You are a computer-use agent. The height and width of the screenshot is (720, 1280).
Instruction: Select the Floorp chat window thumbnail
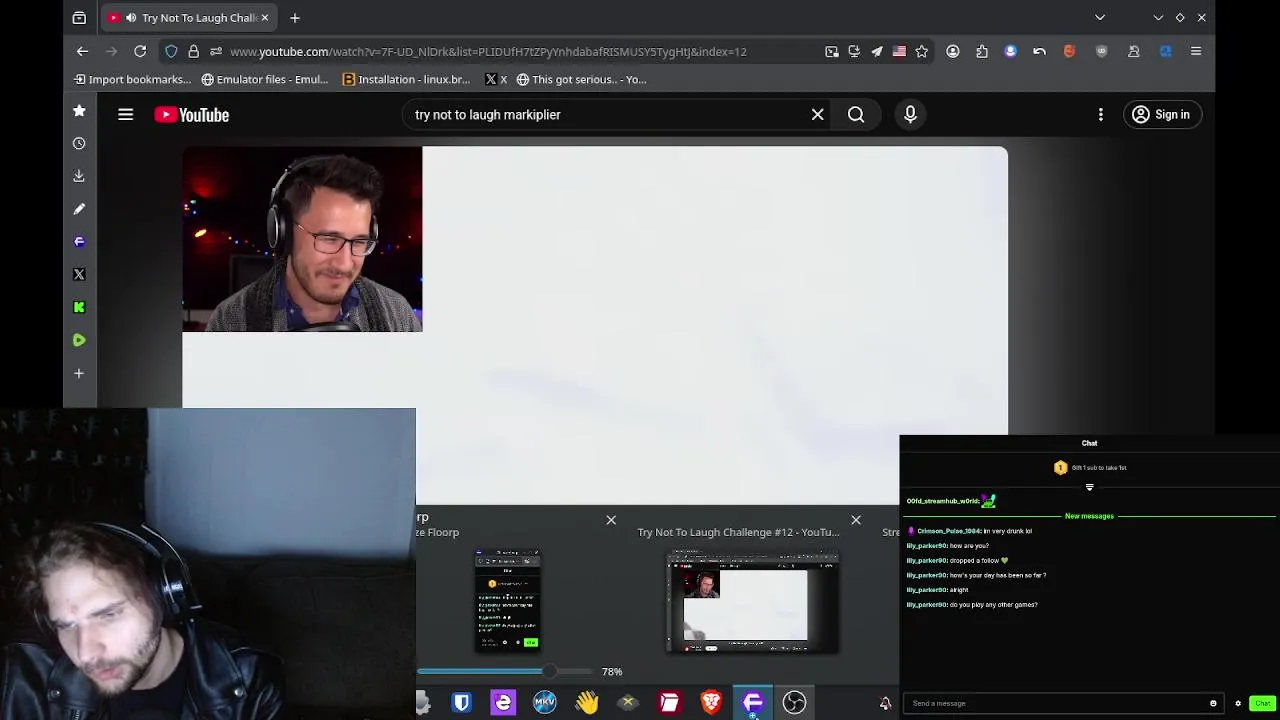click(x=508, y=600)
